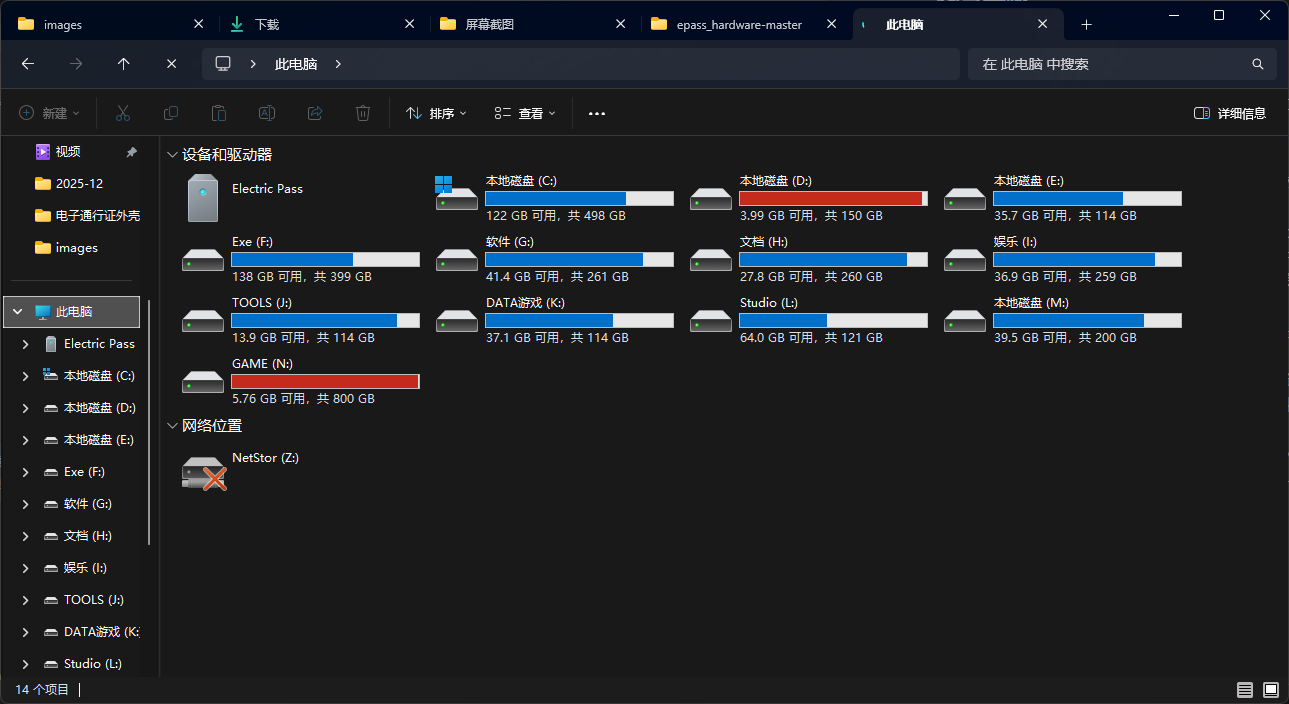The image size is (1289, 704).
Task: Click the Up arrow navigation button
Action: pos(124,63)
